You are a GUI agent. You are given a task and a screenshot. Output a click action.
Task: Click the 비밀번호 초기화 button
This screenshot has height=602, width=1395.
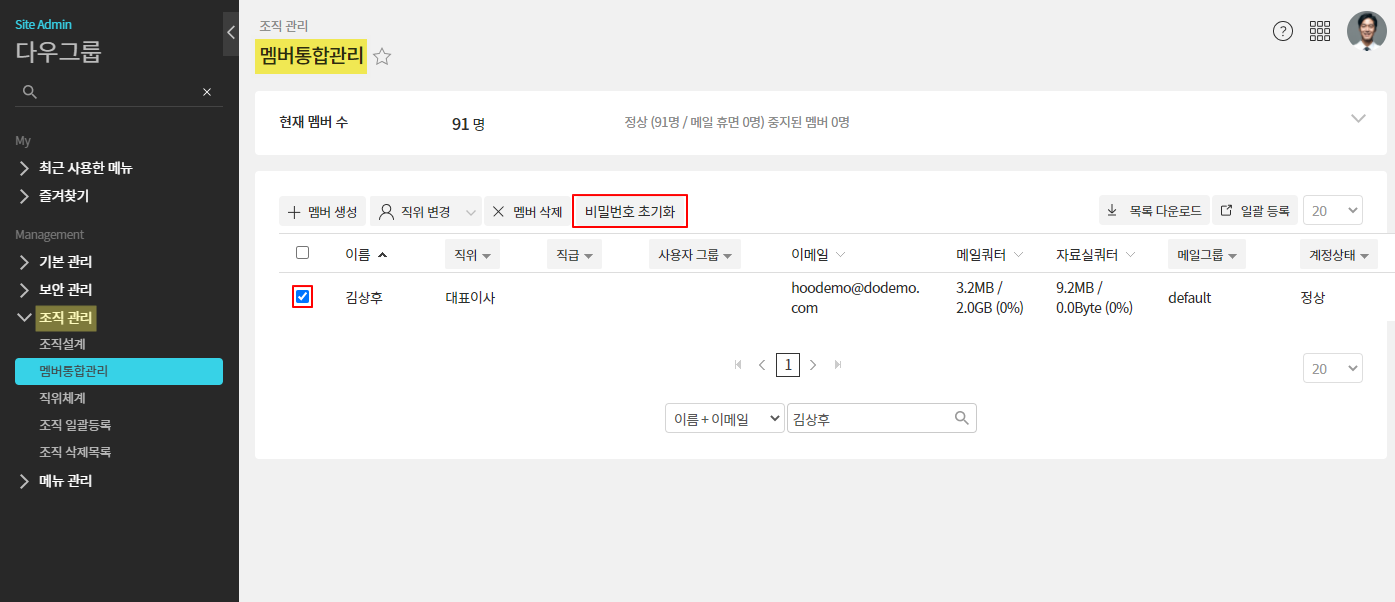[630, 212]
